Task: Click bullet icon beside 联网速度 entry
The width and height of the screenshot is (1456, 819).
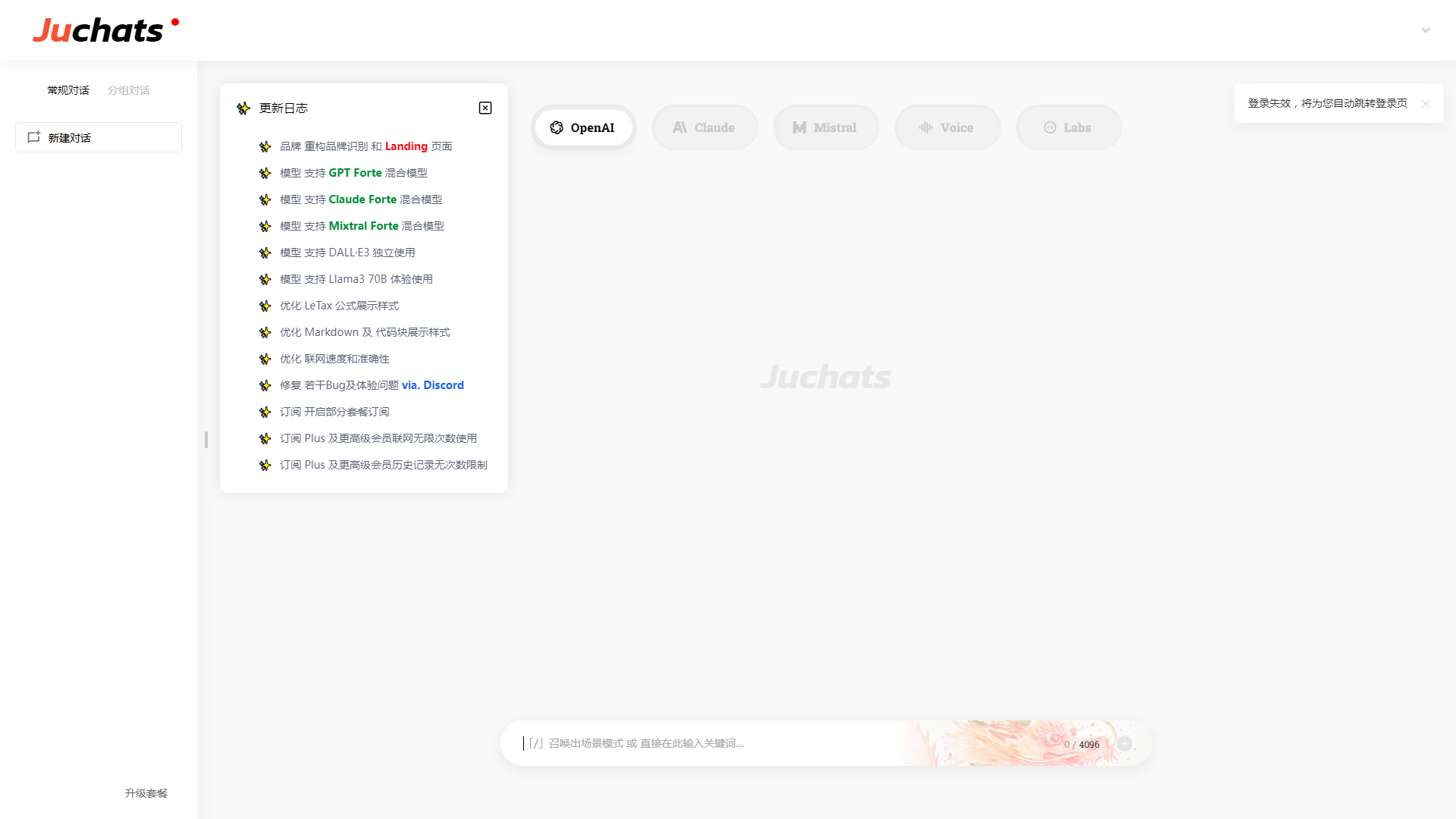Action: 265,359
